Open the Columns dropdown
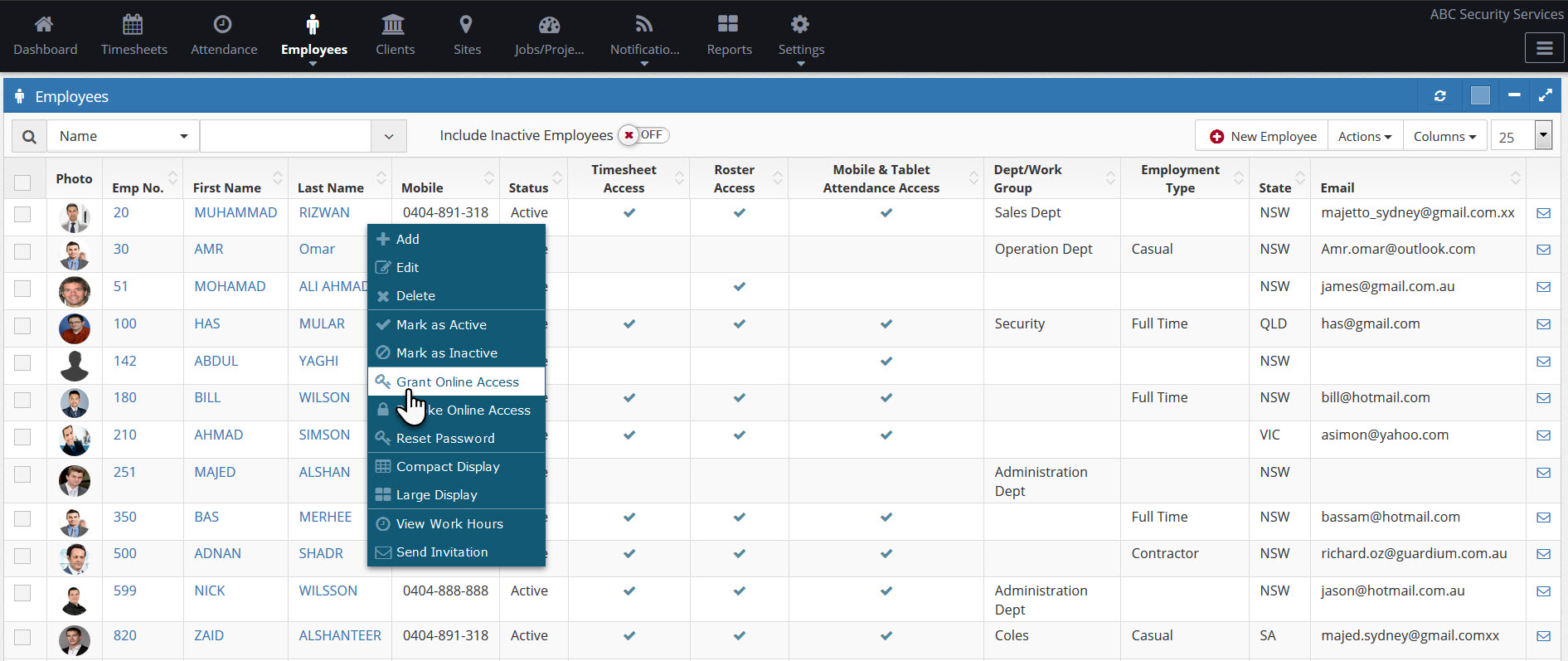The image size is (1568, 661). [1444, 137]
